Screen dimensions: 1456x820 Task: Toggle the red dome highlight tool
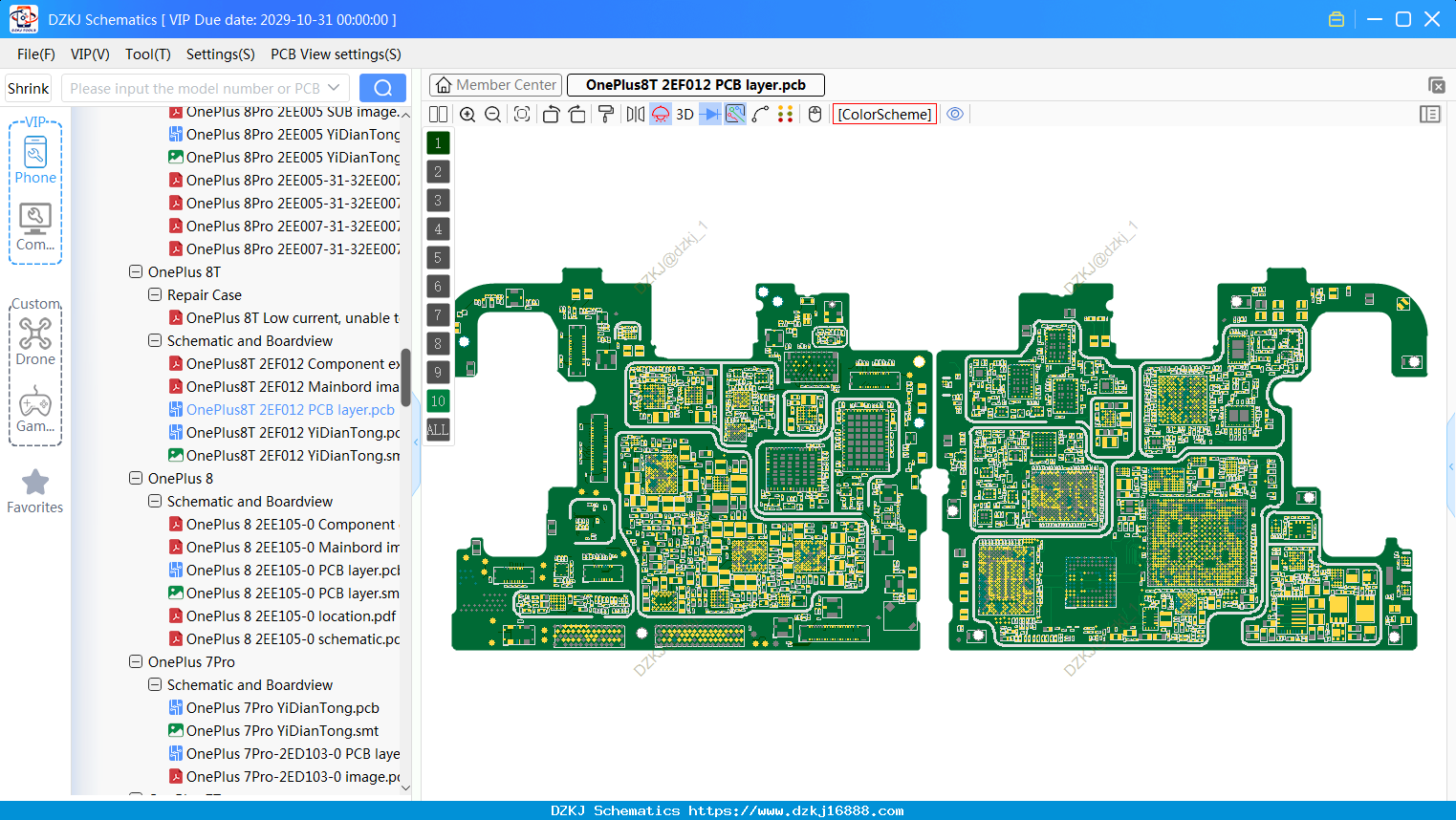[661, 115]
